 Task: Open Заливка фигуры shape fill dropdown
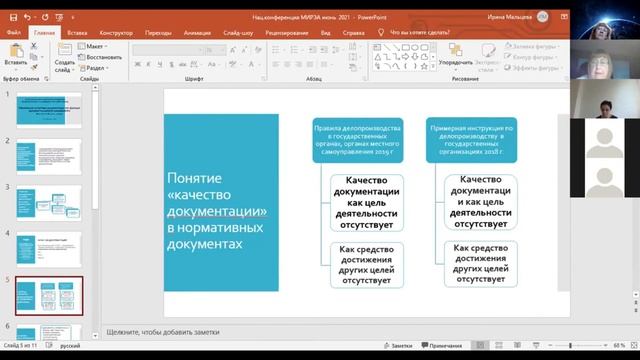coord(532,47)
